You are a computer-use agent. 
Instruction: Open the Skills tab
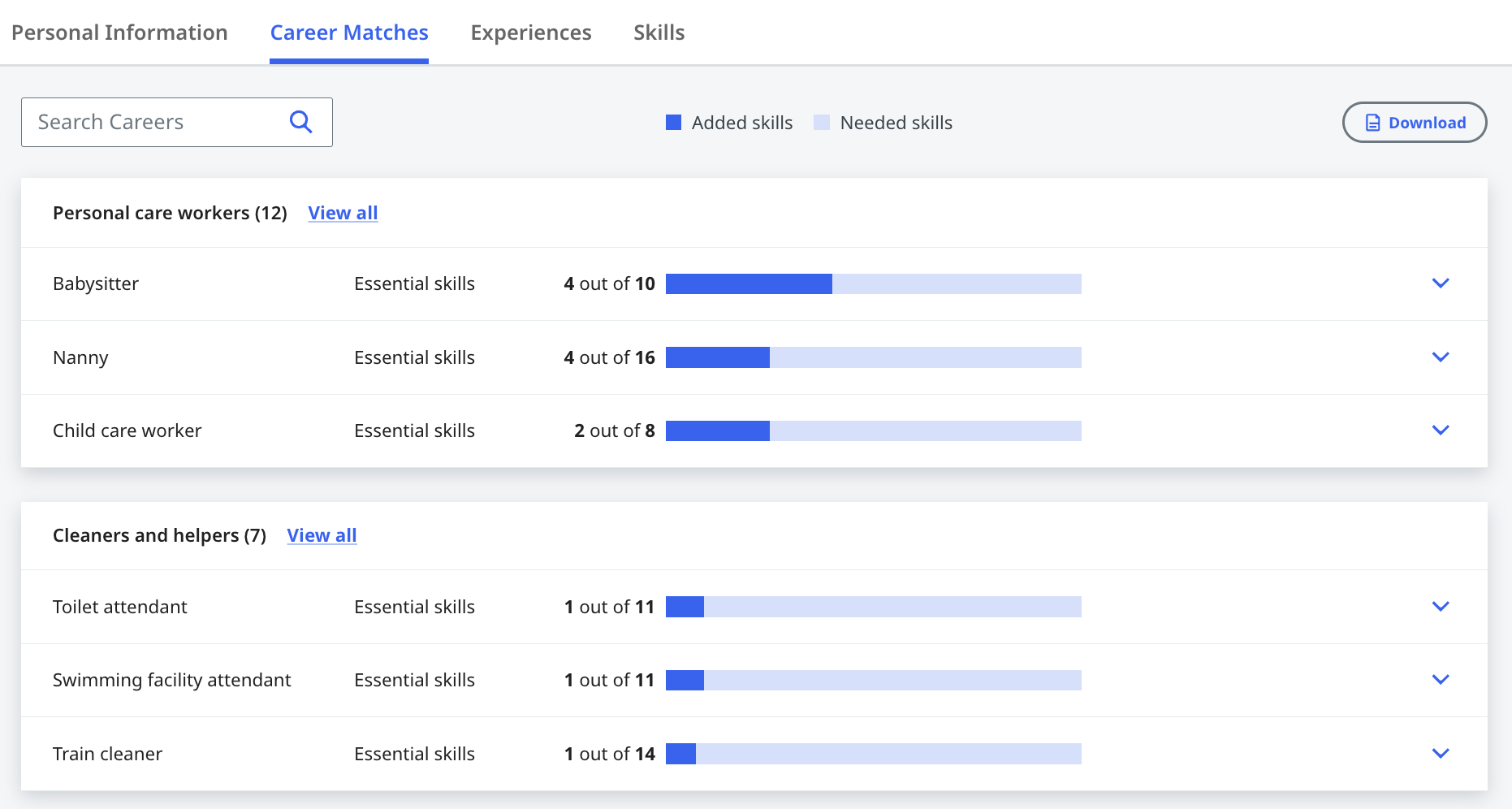pos(659,32)
